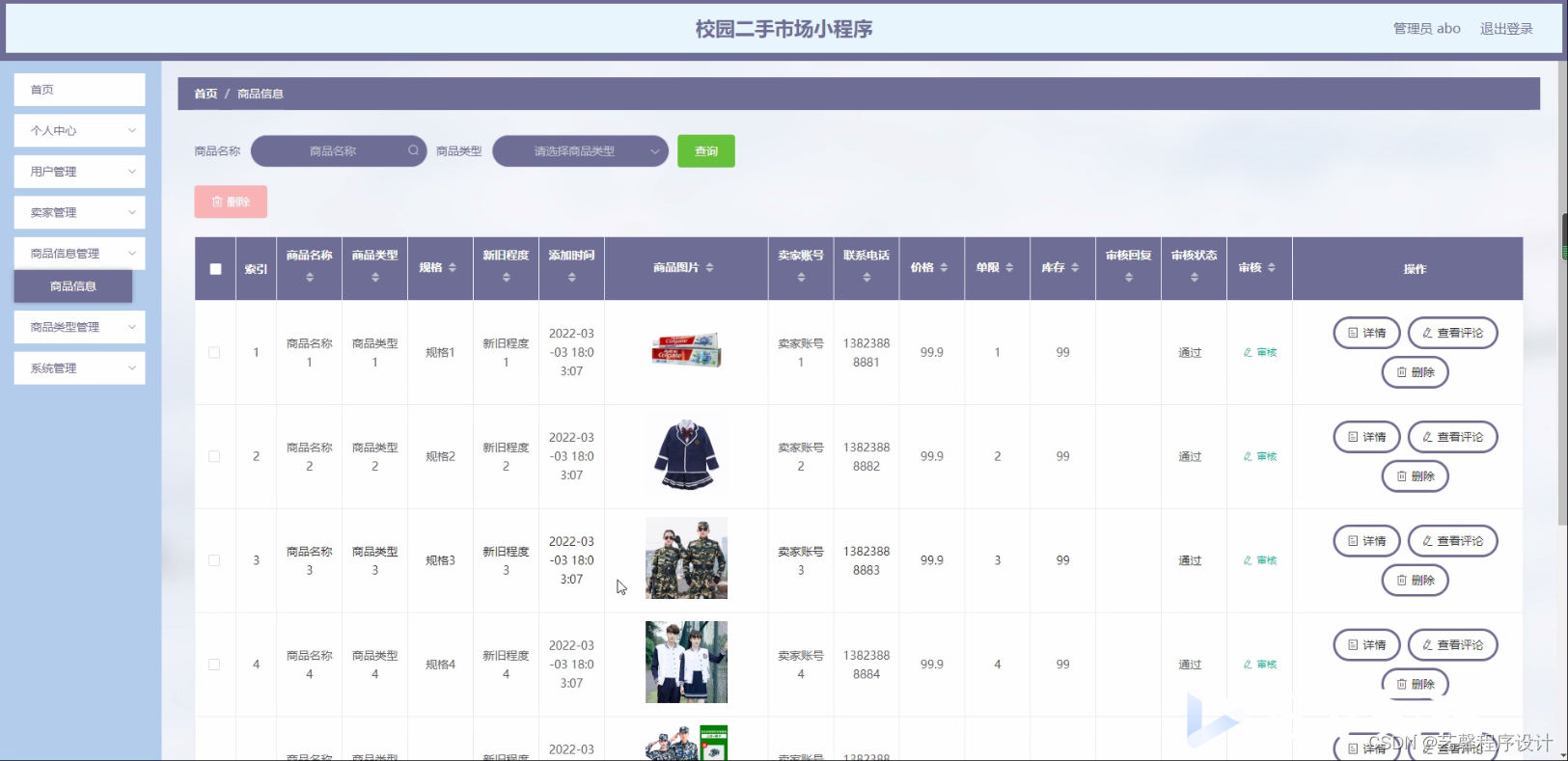Click the green 查询 button

(x=706, y=150)
